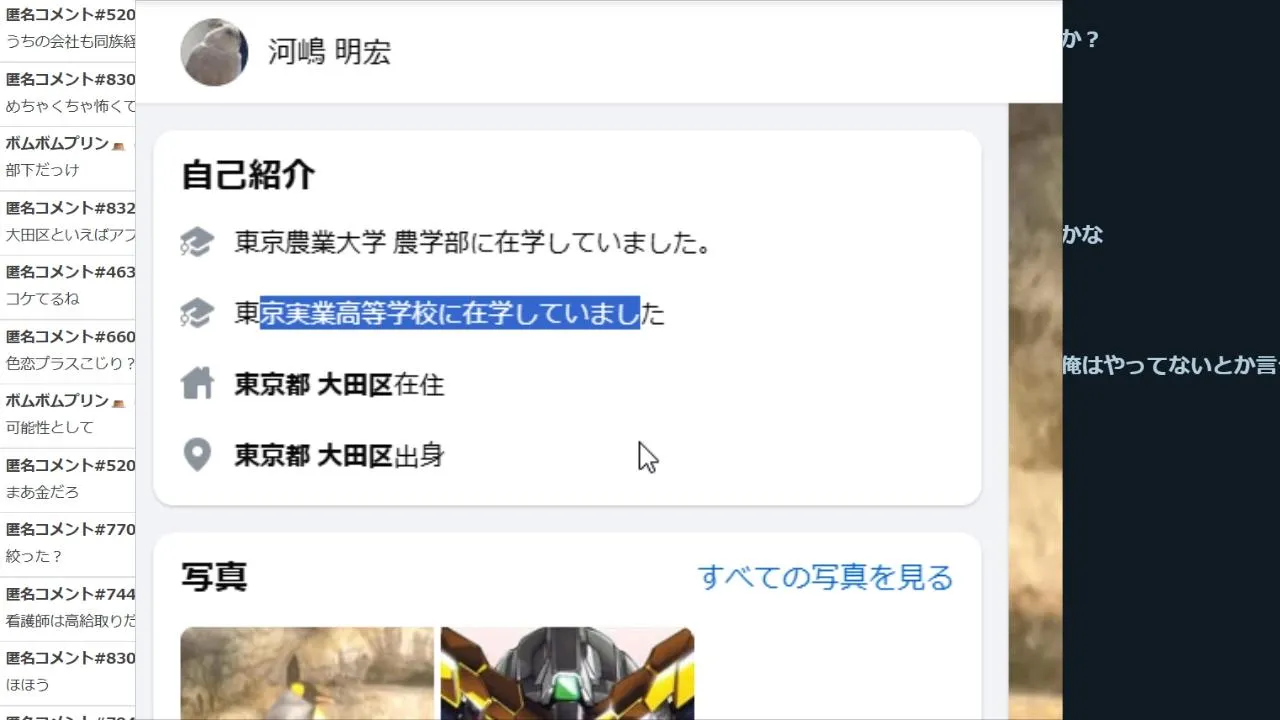Select the chat comment ほほう
This screenshot has height=720, width=1280.
(27, 685)
